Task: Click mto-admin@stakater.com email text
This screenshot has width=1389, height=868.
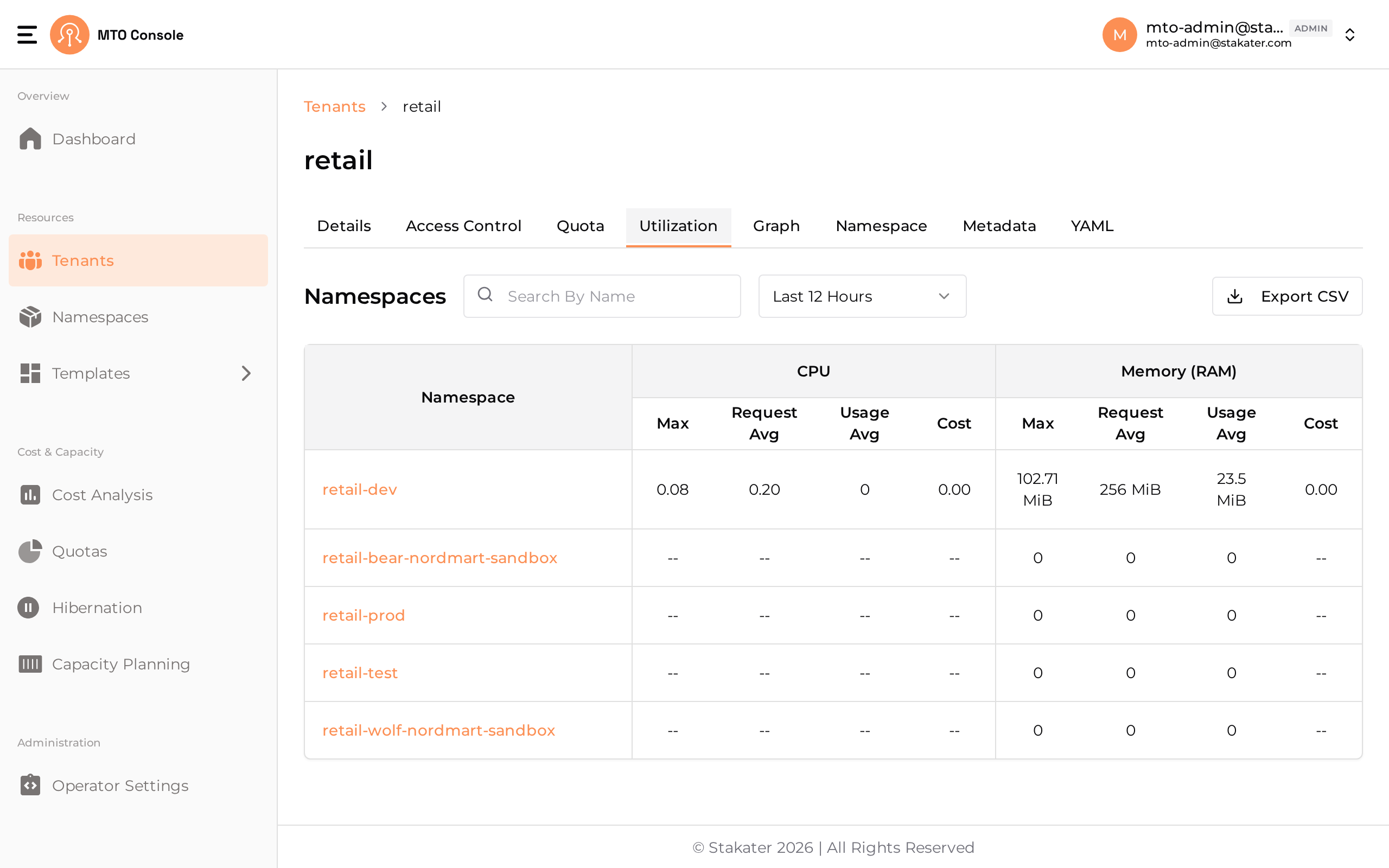Action: coord(1219,43)
